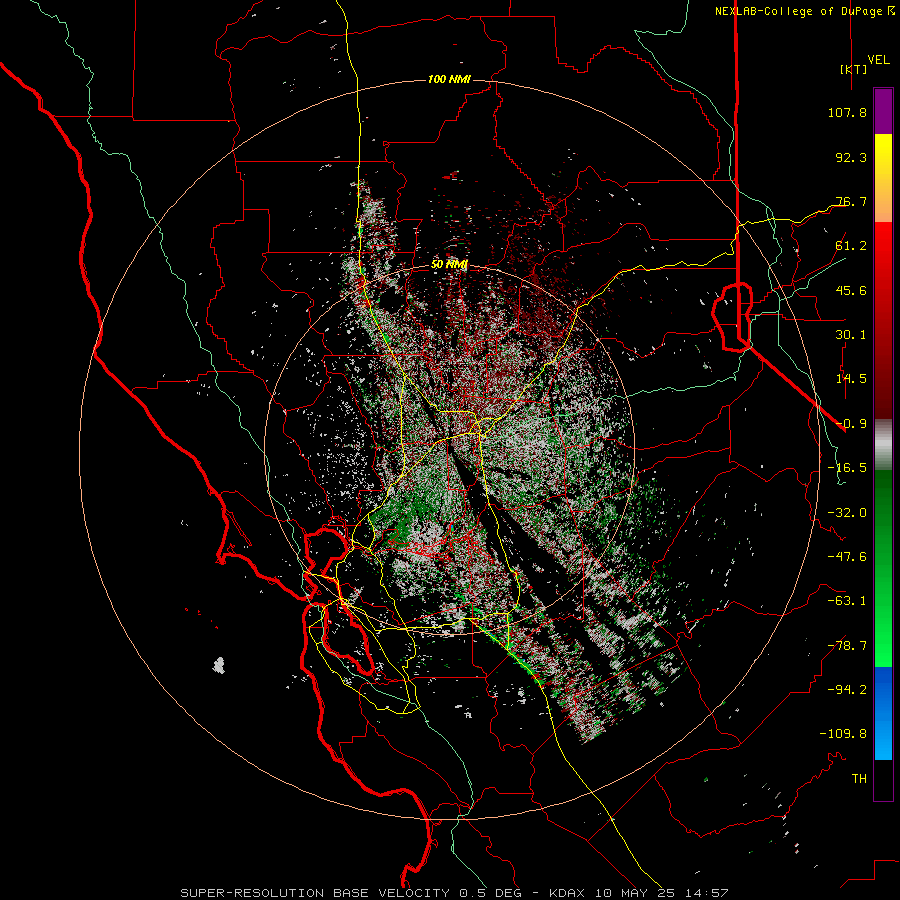Select the -47.6 scale value

click(x=847, y=557)
